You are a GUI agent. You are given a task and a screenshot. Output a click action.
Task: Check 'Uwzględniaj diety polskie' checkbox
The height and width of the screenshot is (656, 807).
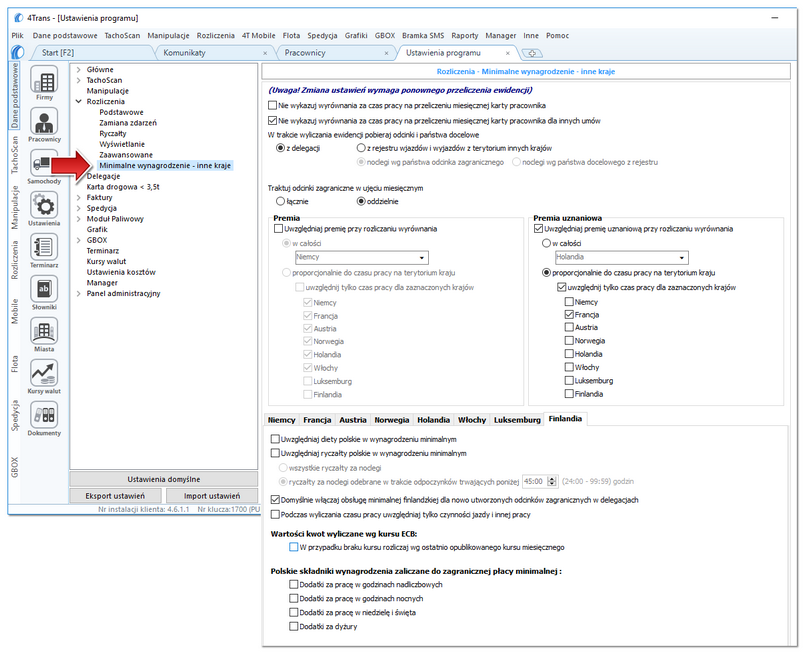275,439
